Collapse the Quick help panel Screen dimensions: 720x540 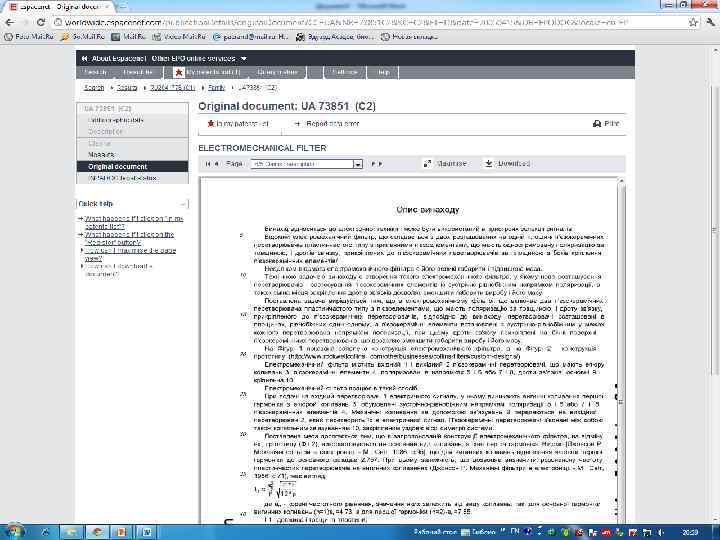point(183,204)
